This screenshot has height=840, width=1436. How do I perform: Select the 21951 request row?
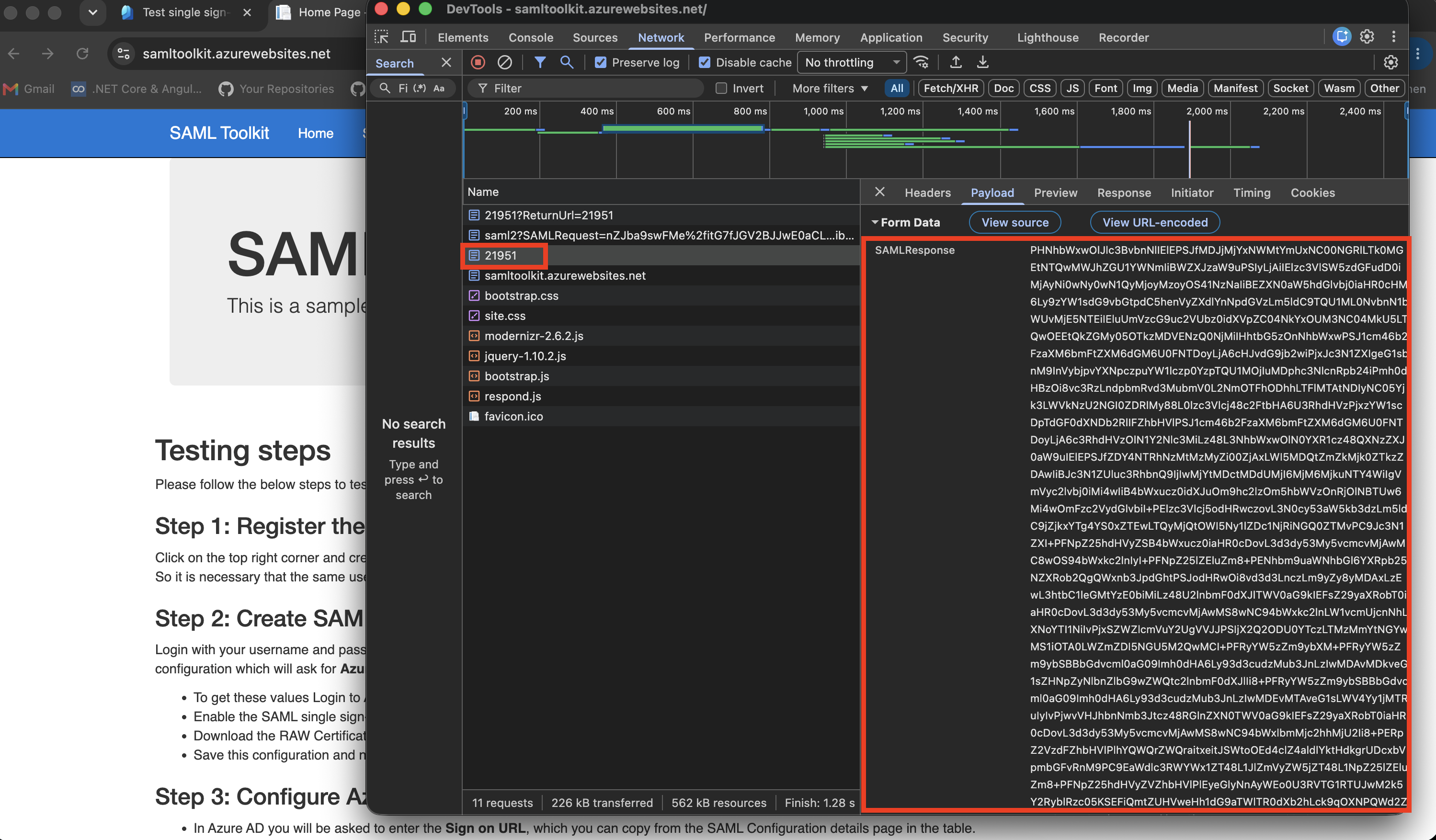pyautogui.click(x=661, y=255)
